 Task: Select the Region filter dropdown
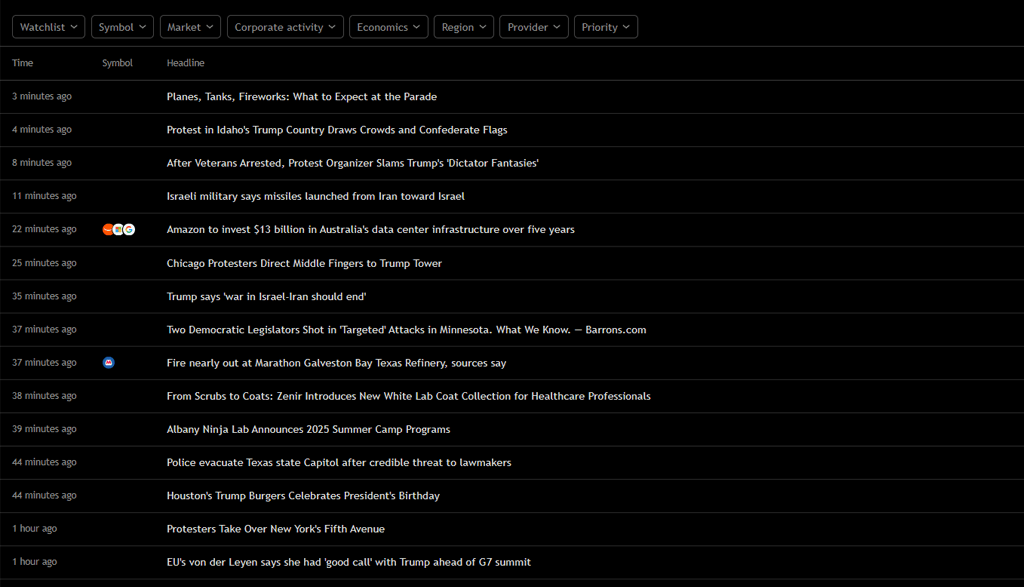click(463, 27)
